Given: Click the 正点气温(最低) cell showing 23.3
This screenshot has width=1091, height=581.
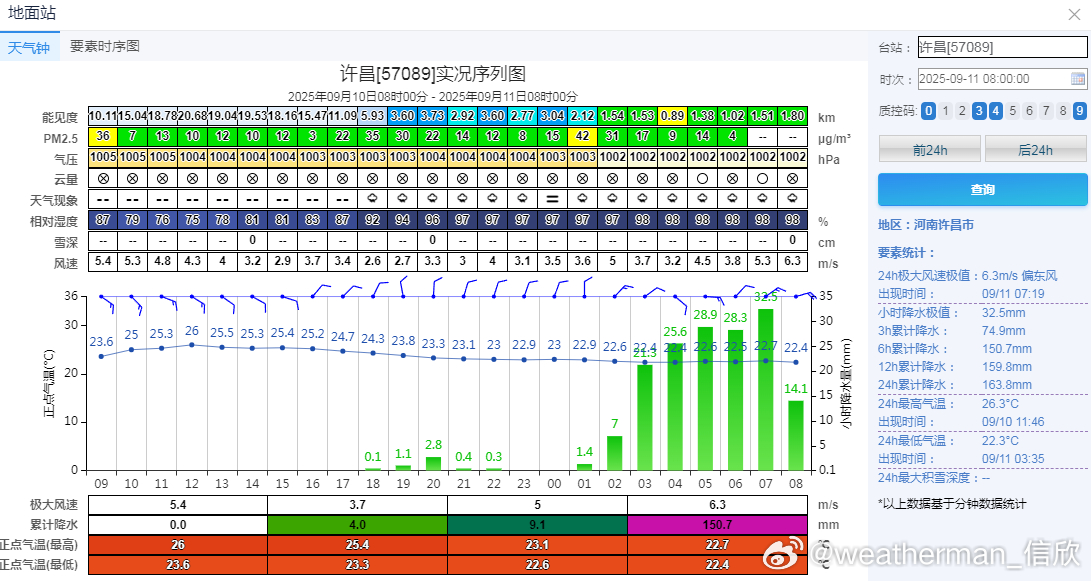Looking at the screenshot, I should [358, 565].
